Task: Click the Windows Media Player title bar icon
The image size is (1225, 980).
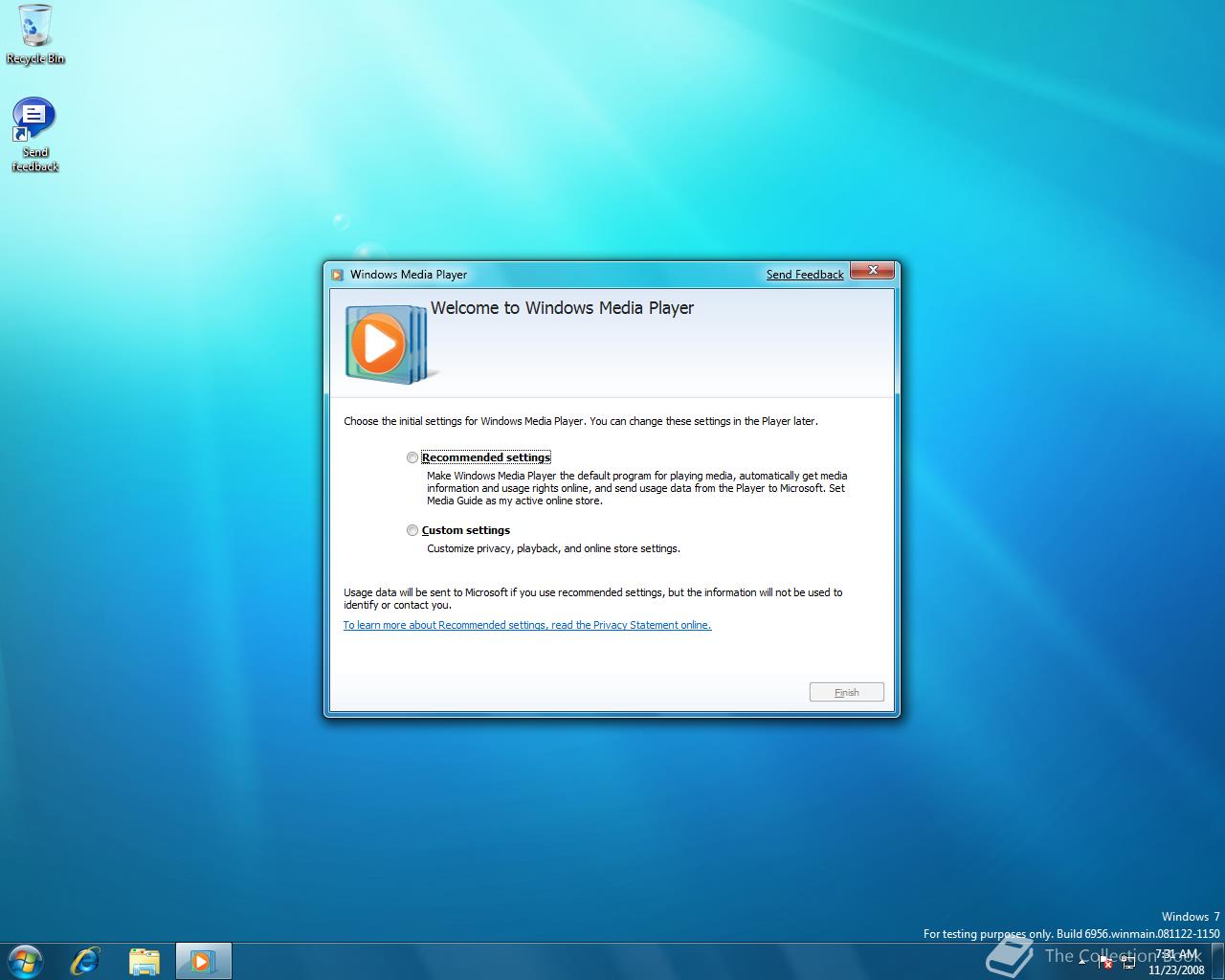Action: click(x=337, y=275)
